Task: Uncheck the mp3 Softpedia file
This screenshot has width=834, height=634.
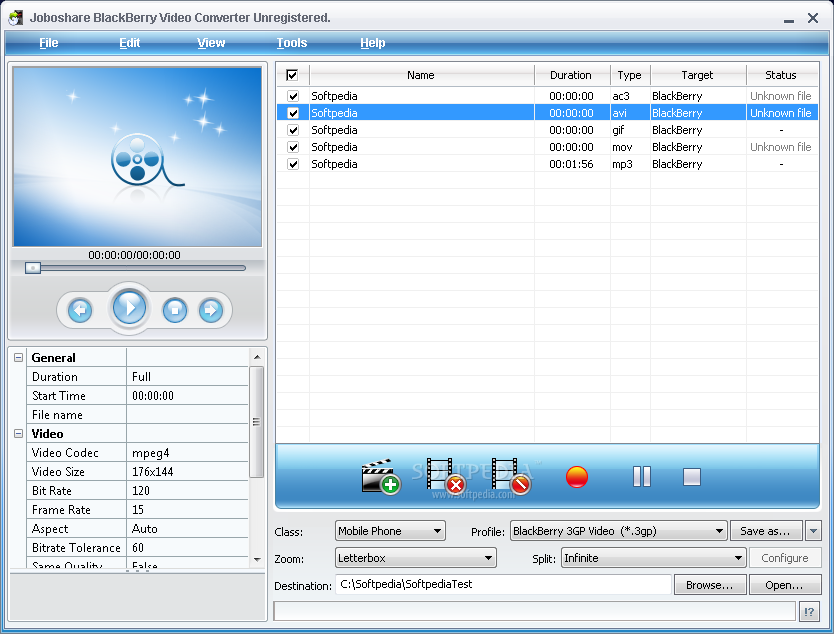Action: 293,164
